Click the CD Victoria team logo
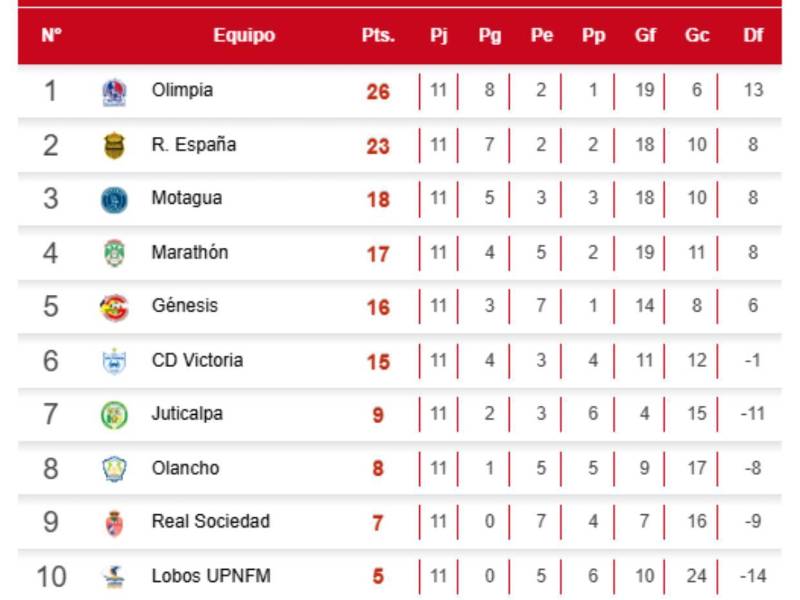The image size is (800, 600). click(x=114, y=361)
